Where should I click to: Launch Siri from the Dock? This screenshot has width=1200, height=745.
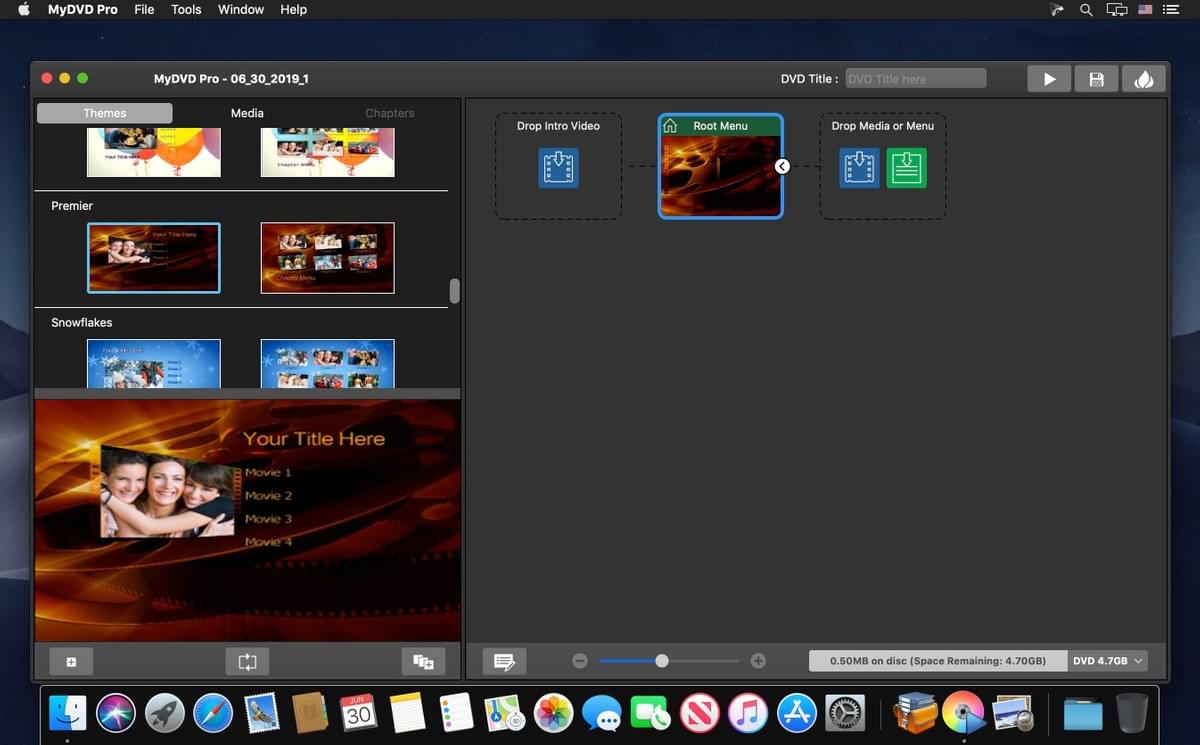click(116, 713)
